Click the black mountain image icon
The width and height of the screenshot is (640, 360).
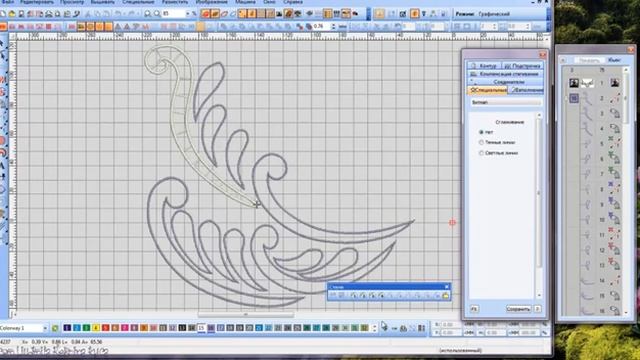(279, 14)
